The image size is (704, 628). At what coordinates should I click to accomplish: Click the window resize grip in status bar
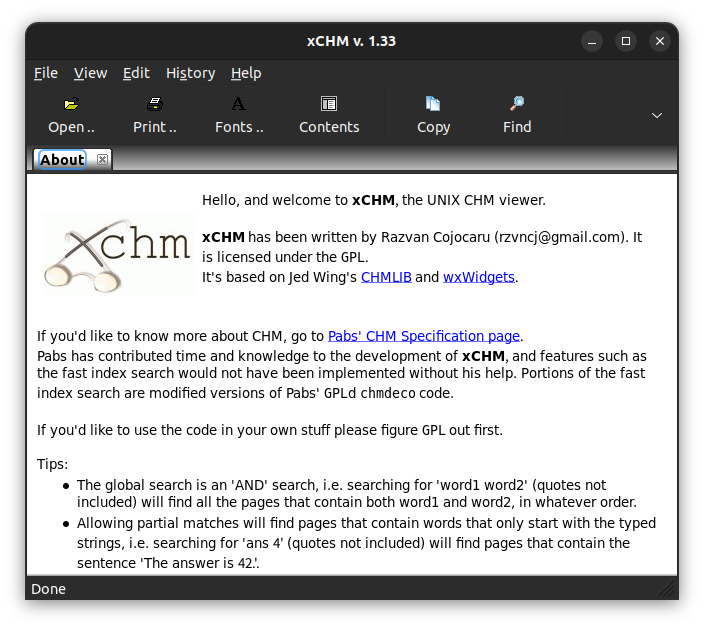(x=667, y=589)
